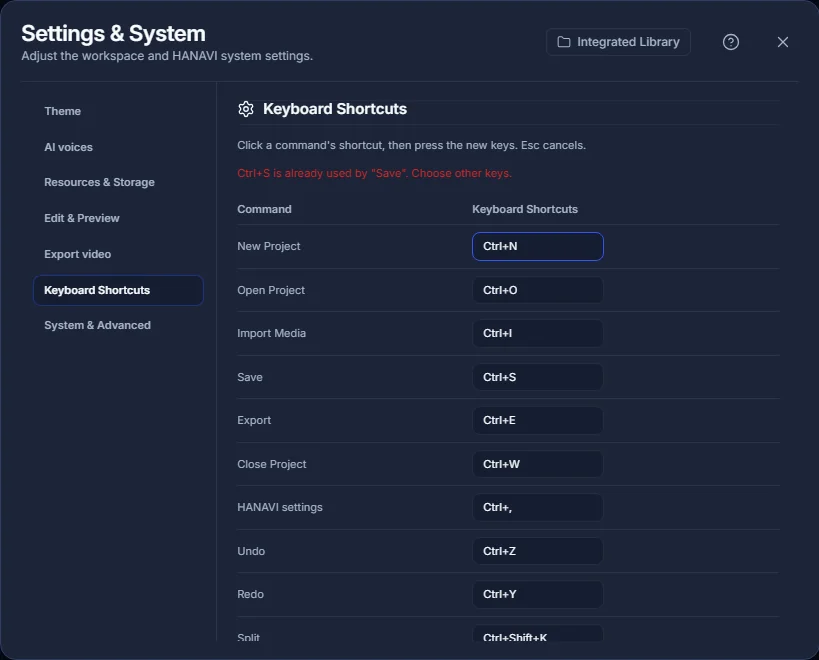Click the Open Project command label
Viewport: 819px width, 660px height.
pos(271,290)
